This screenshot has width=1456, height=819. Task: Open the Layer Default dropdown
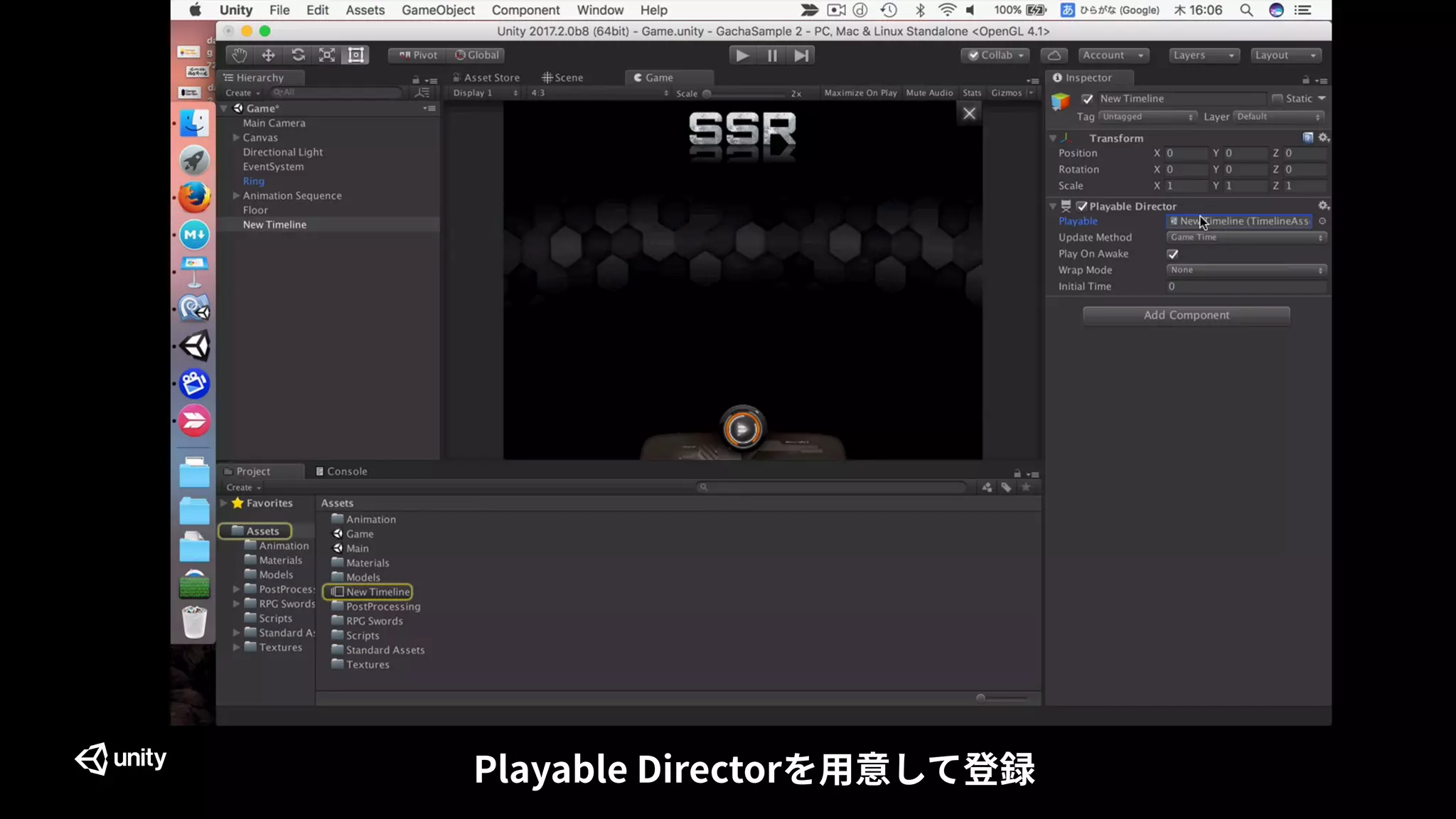pos(1279,117)
